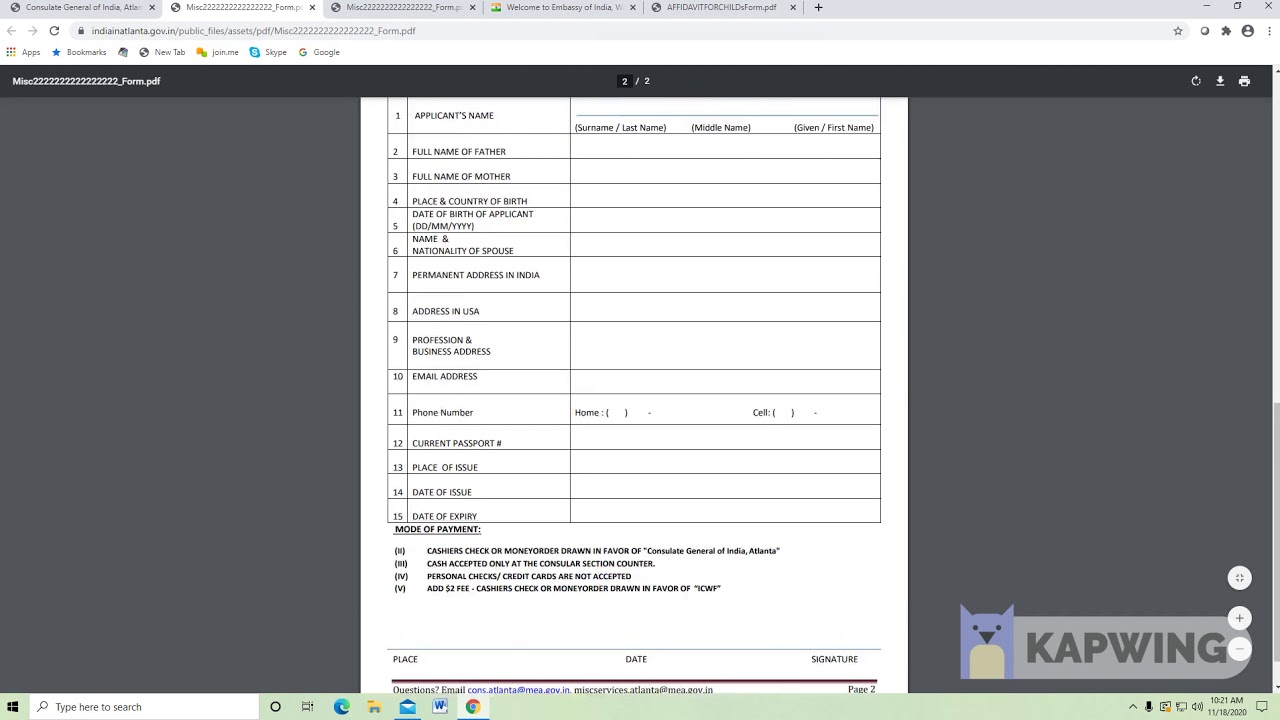Image resolution: width=1280 pixels, height=720 pixels.
Task: Click the fit to page button
Action: pos(1239,578)
